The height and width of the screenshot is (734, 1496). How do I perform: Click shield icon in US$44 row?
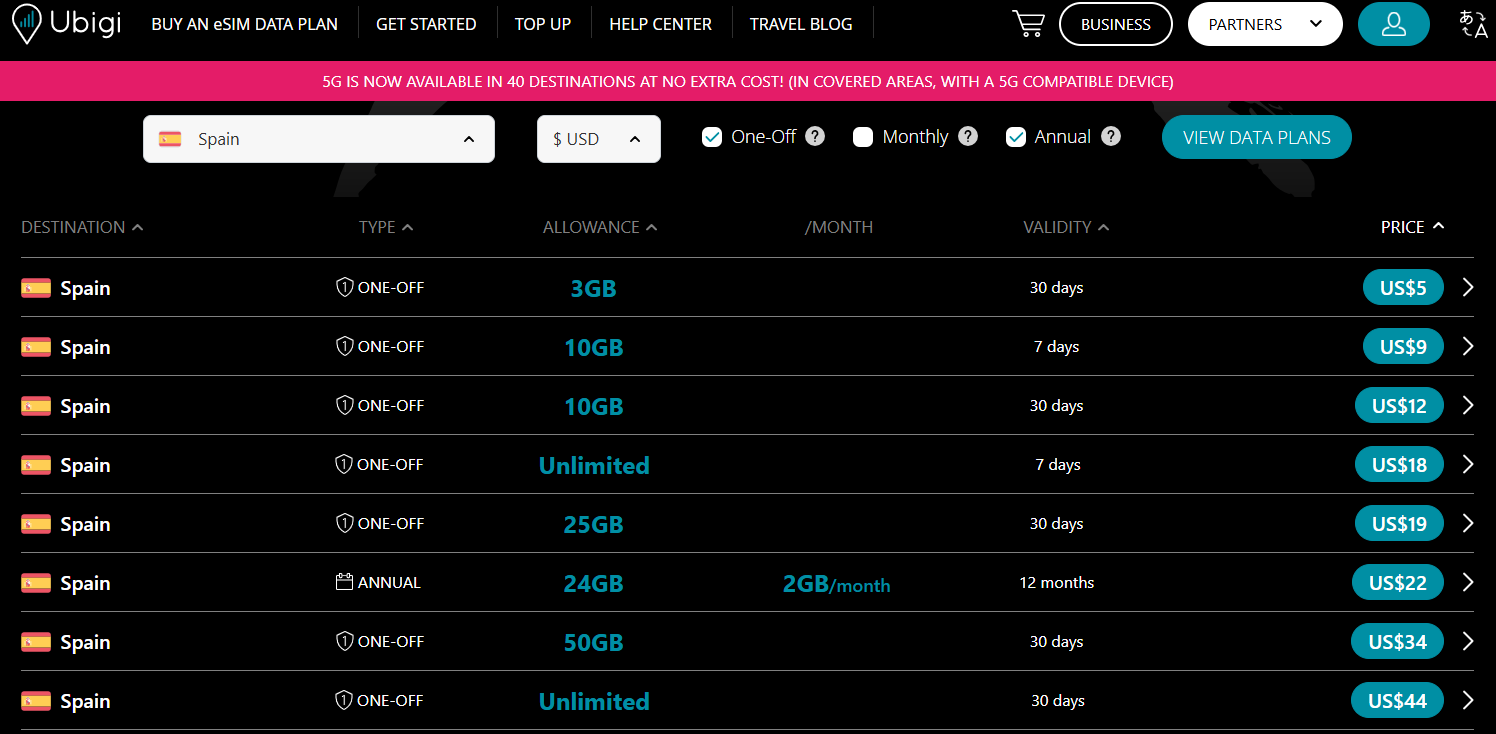344,701
